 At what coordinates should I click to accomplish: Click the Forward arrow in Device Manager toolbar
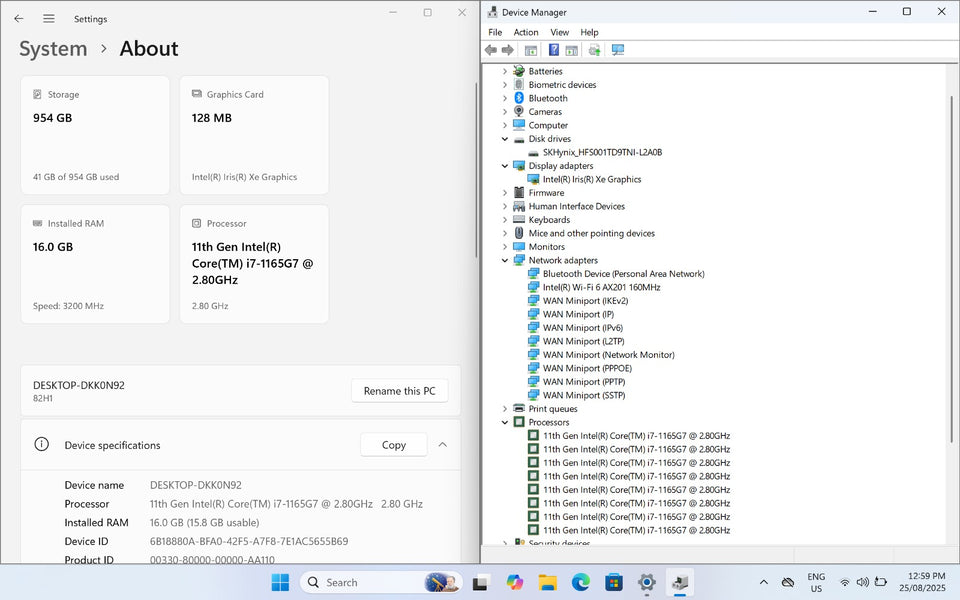[x=508, y=50]
